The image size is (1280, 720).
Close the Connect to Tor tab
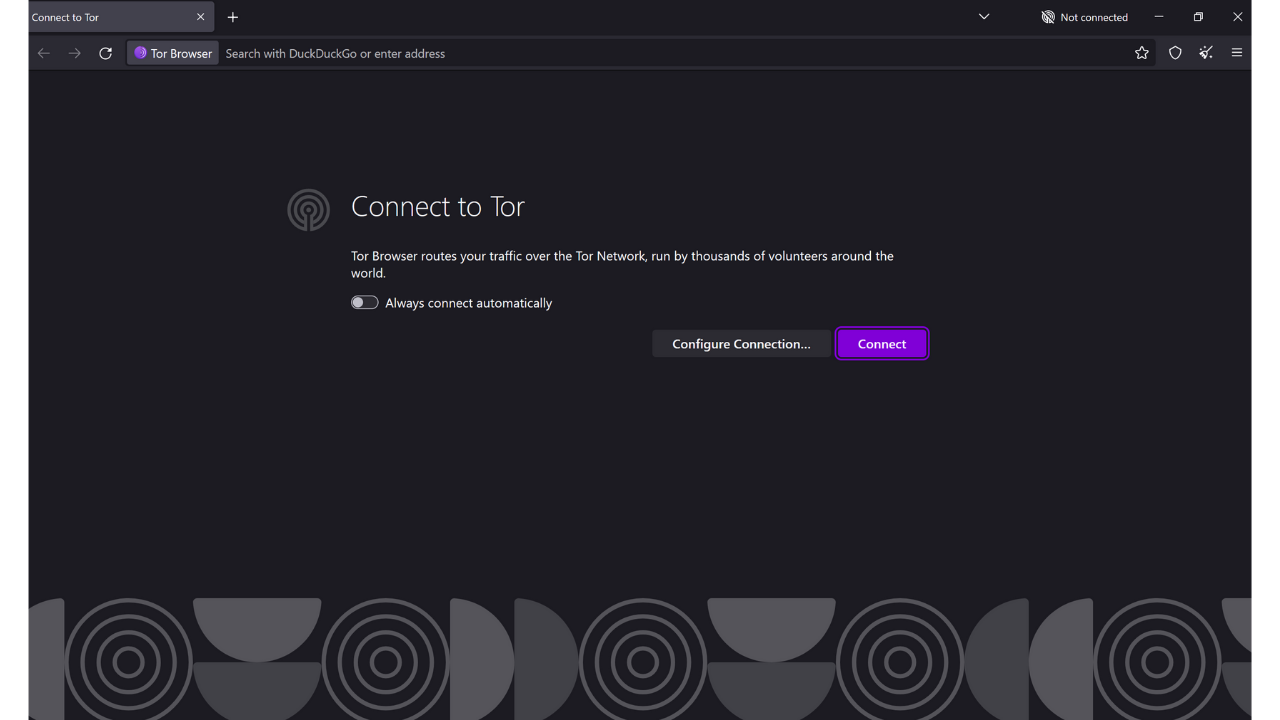click(200, 17)
